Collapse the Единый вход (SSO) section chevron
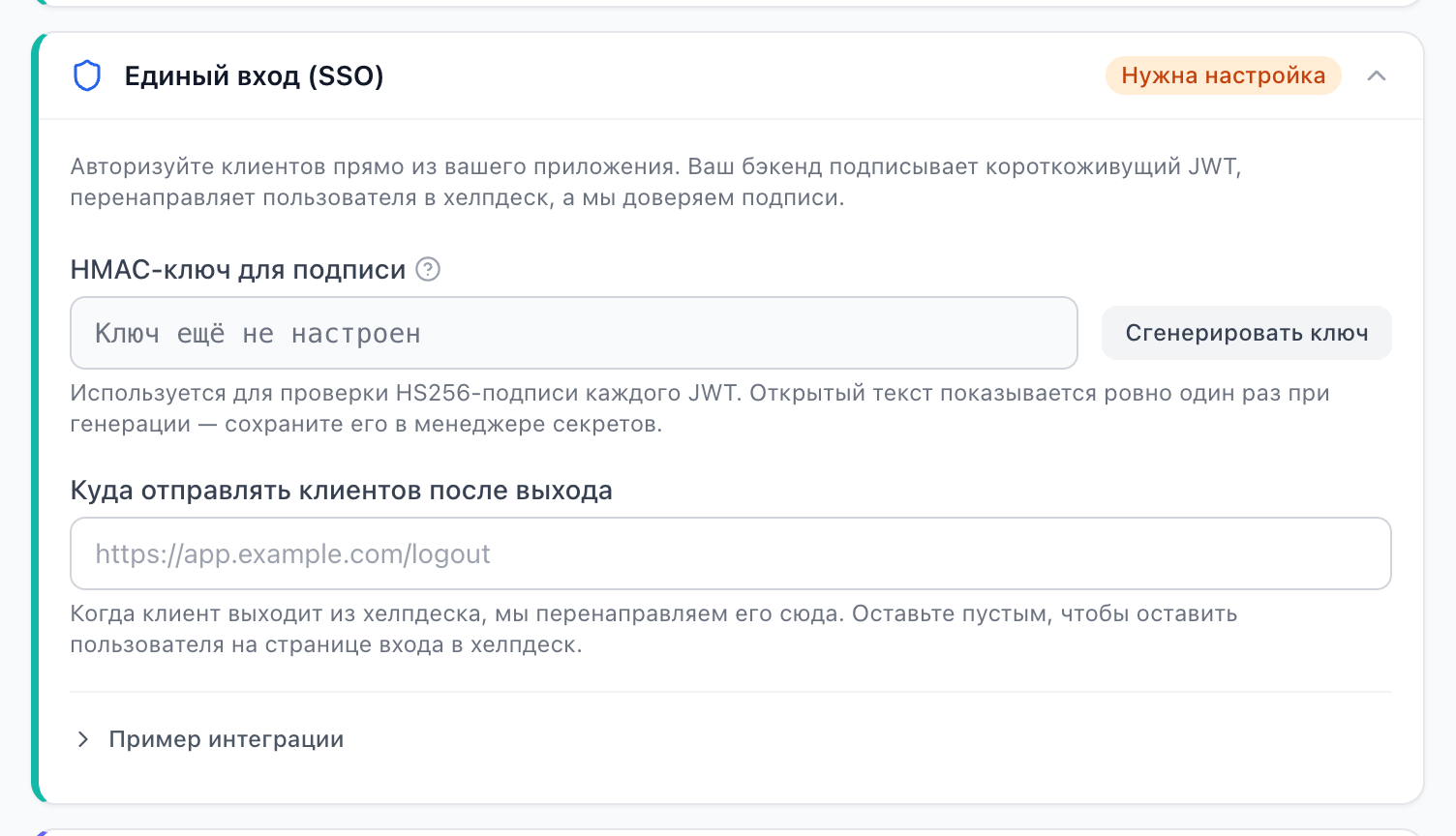1456x836 pixels. click(x=1377, y=75)
